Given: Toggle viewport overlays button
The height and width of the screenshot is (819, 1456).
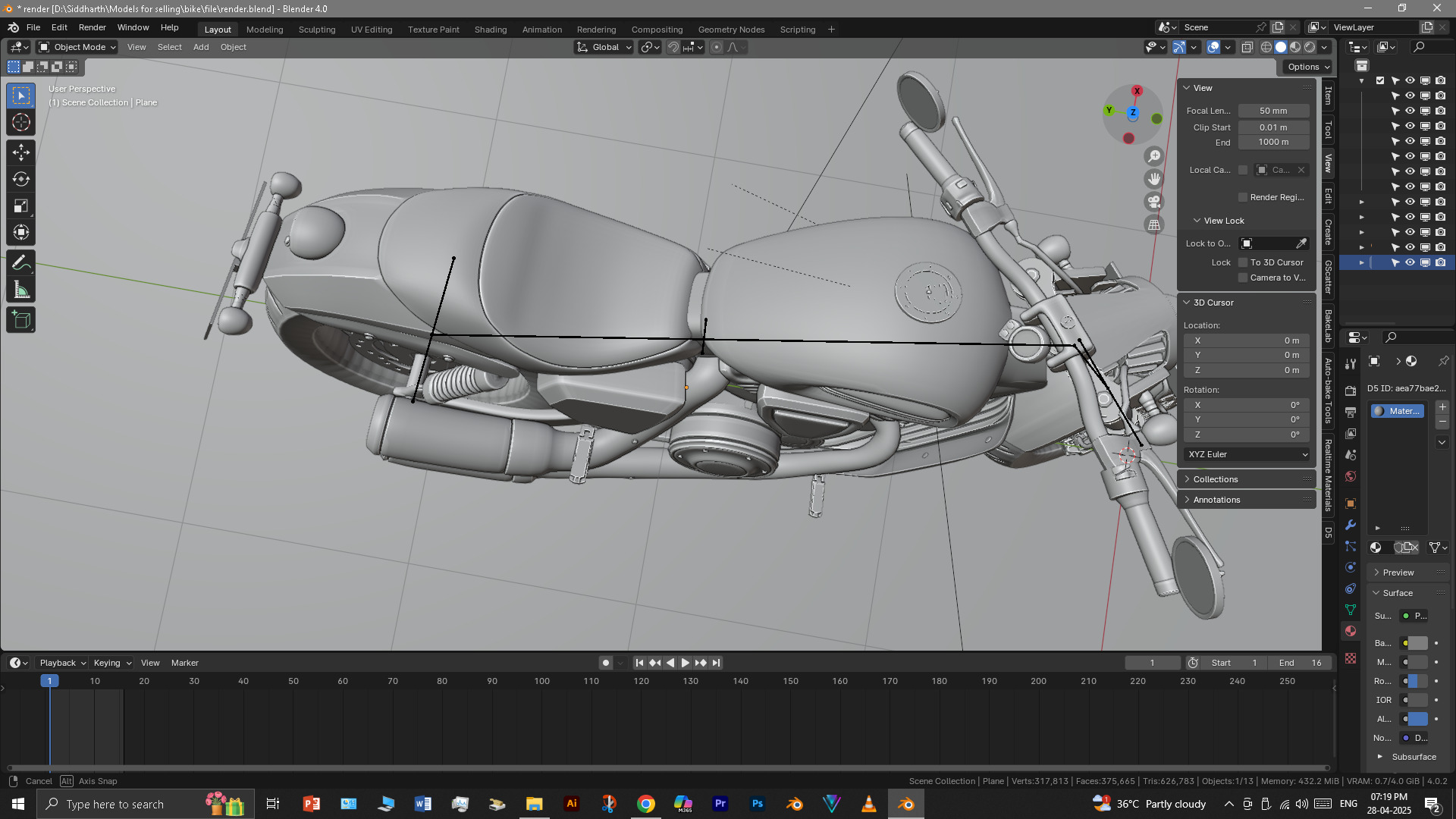Looking at the screenshot, I should pyautogui.click(x=1213, y=47).
